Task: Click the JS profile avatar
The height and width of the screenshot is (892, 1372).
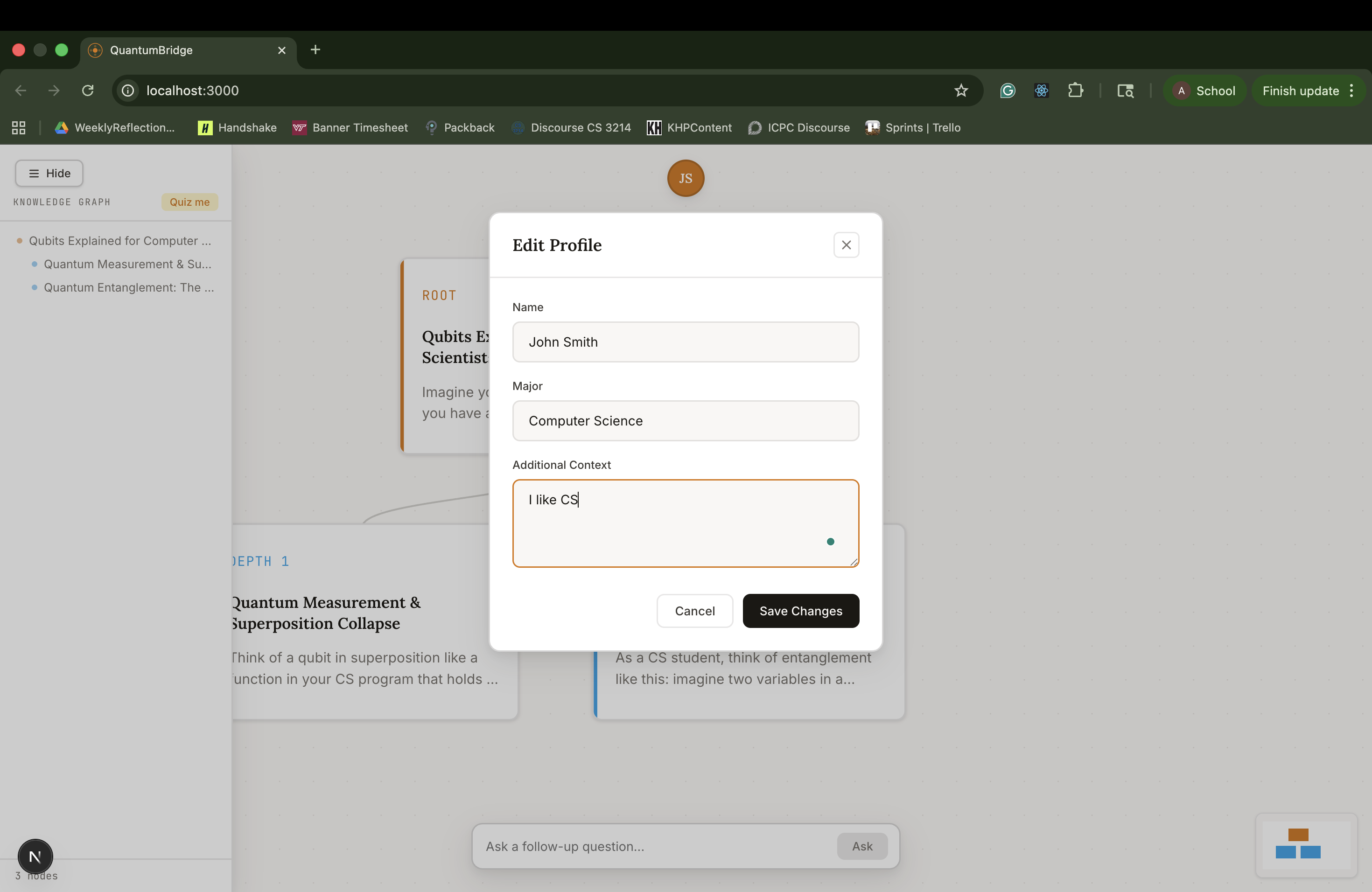Action: (685, 178)
